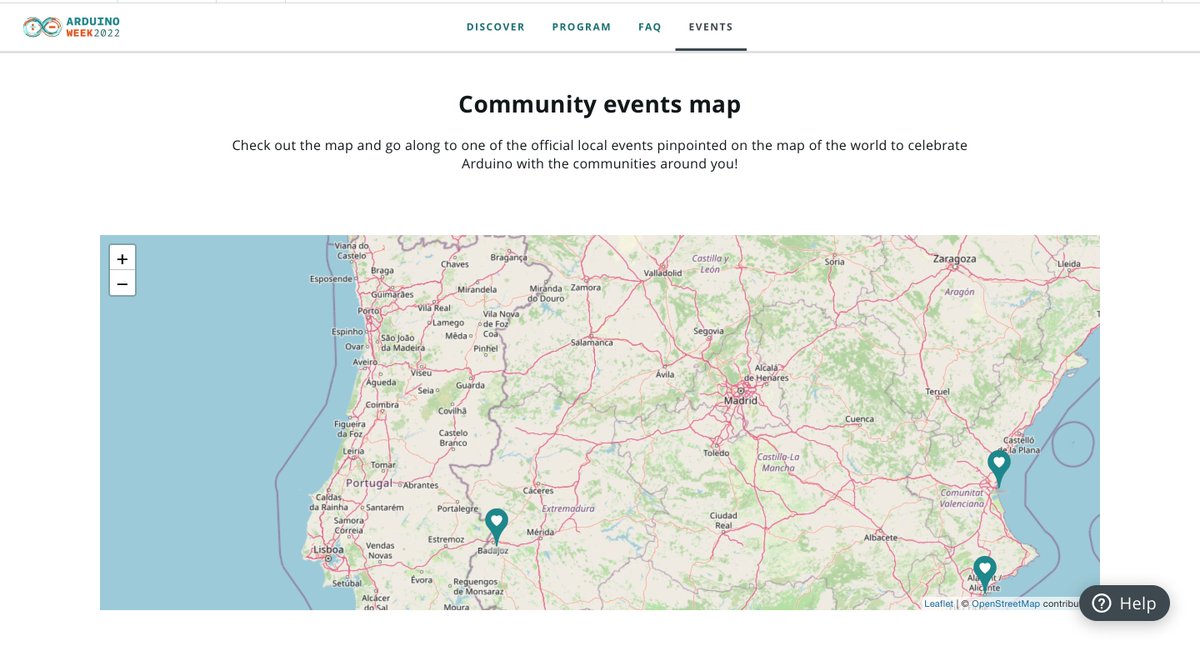Viewport: 1200px width, 651px height.
Task: Open the event pin near Alicante
Action: pos(984,569)
